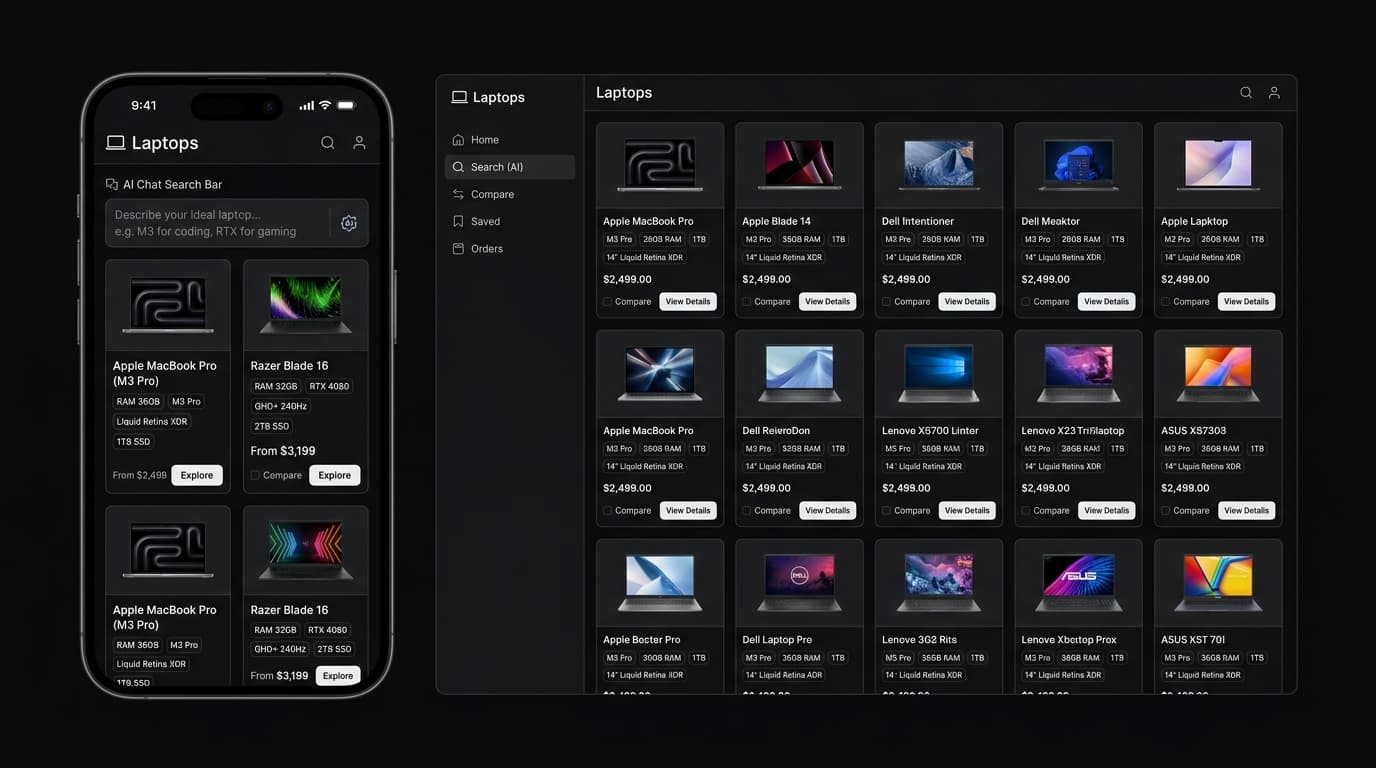Tick Compare checkbox on Apple Lapktop card

(x=1166, y=301)
